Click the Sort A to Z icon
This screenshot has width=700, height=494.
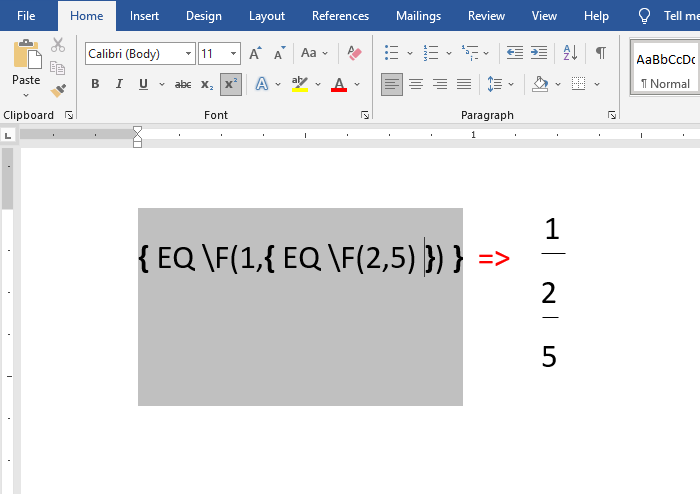[x=570, y=53]
